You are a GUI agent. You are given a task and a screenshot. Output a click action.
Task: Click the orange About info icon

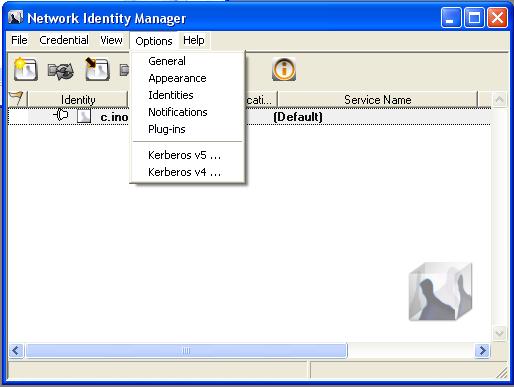click(284, 69)
